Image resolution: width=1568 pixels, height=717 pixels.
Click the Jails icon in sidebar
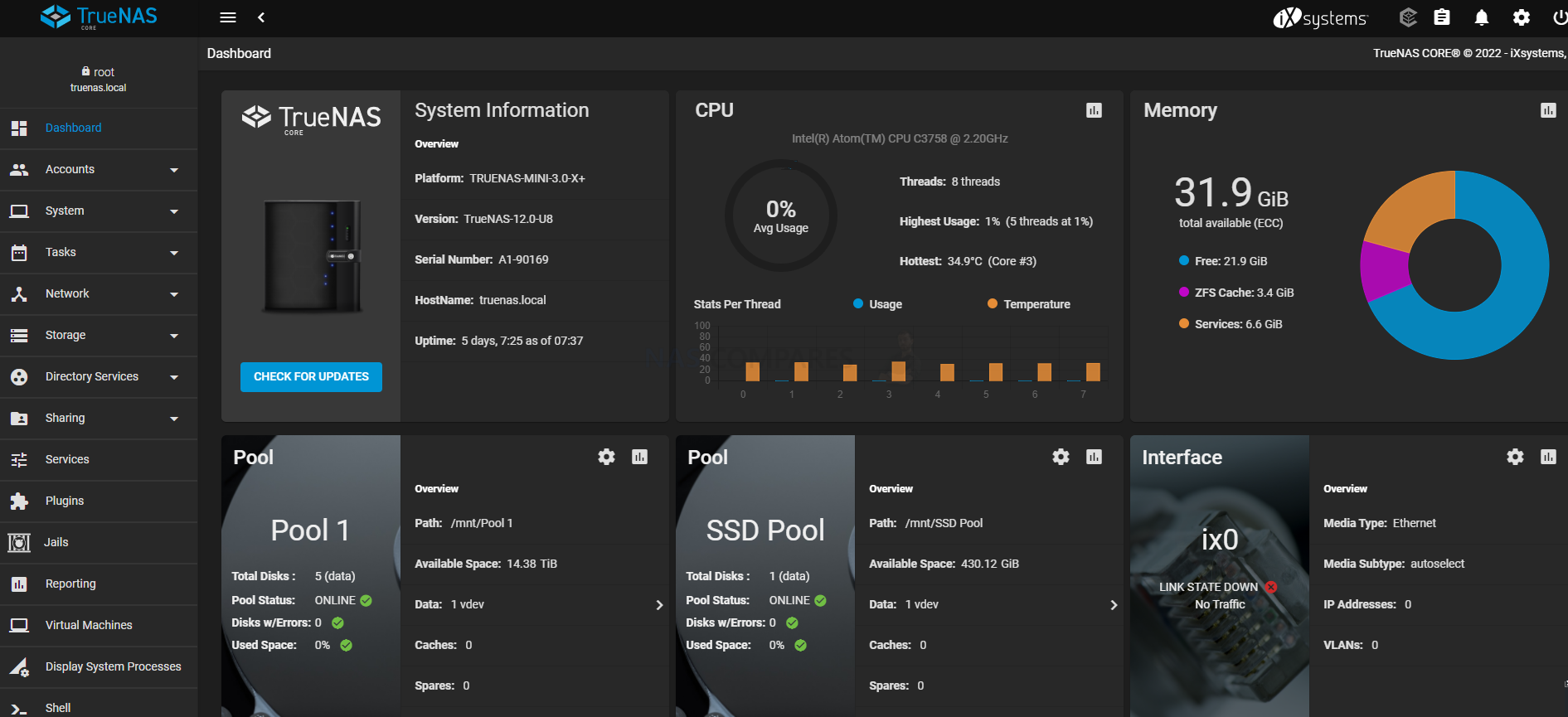pos(19,542)
